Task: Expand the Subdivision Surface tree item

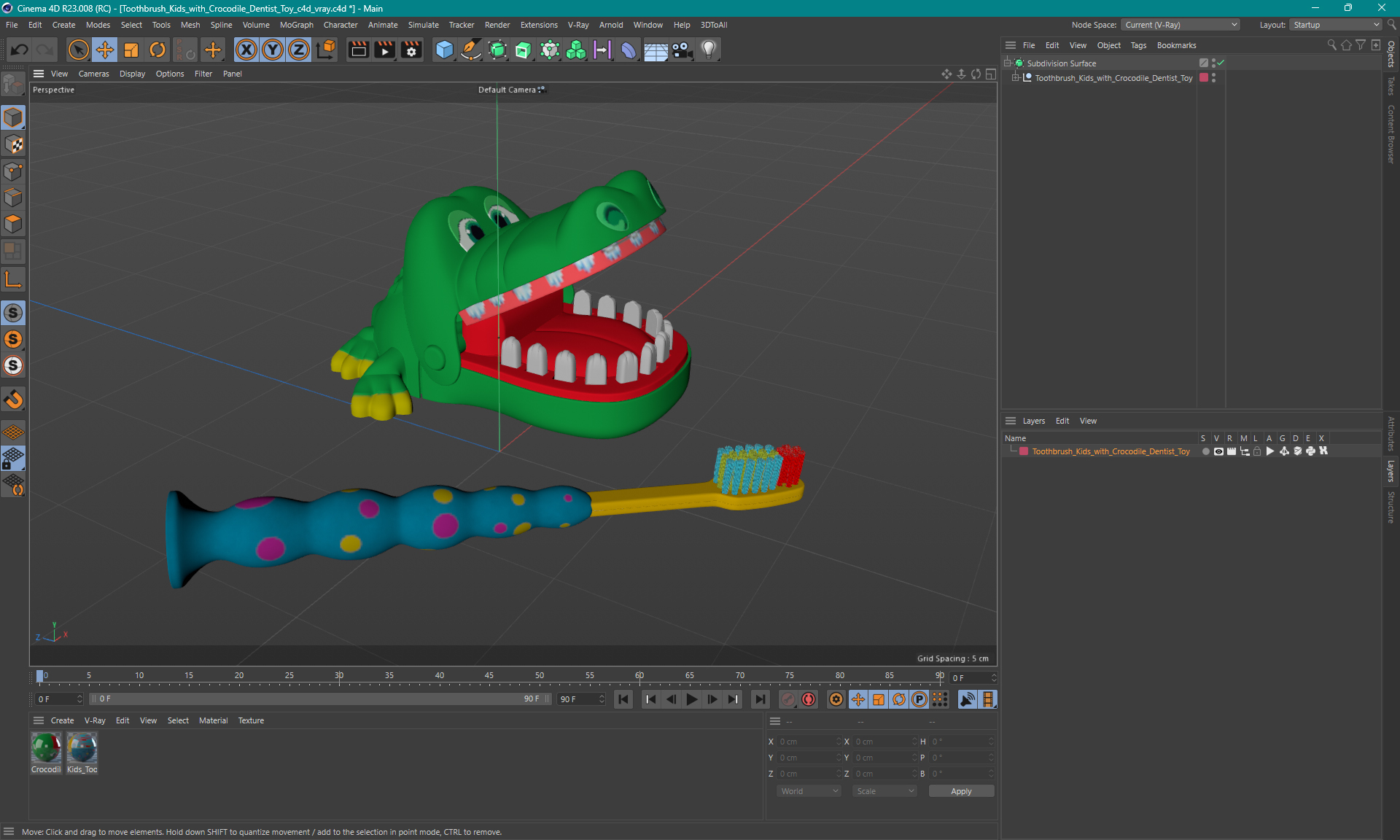Action: point(1008,63)
